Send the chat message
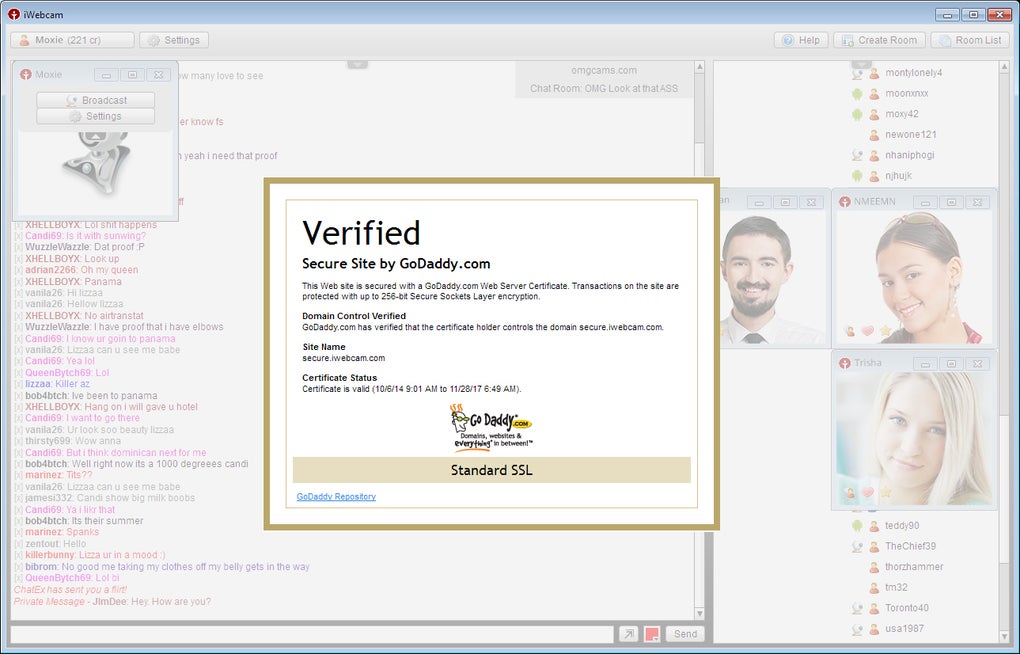 pos(685,634)
